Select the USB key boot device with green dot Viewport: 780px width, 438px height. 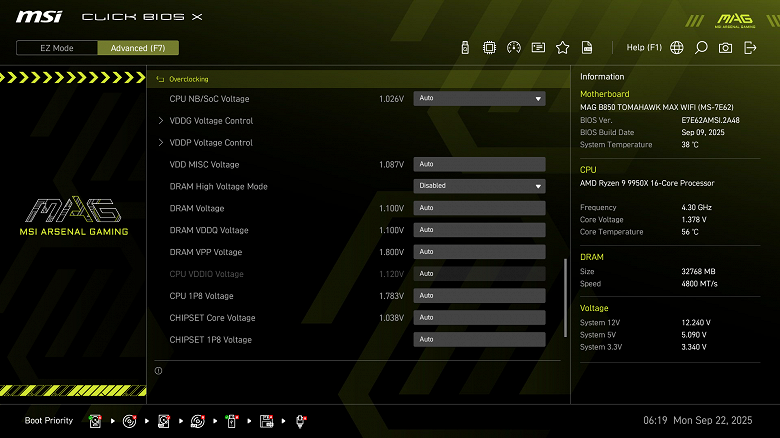click(x=232, y=421)
